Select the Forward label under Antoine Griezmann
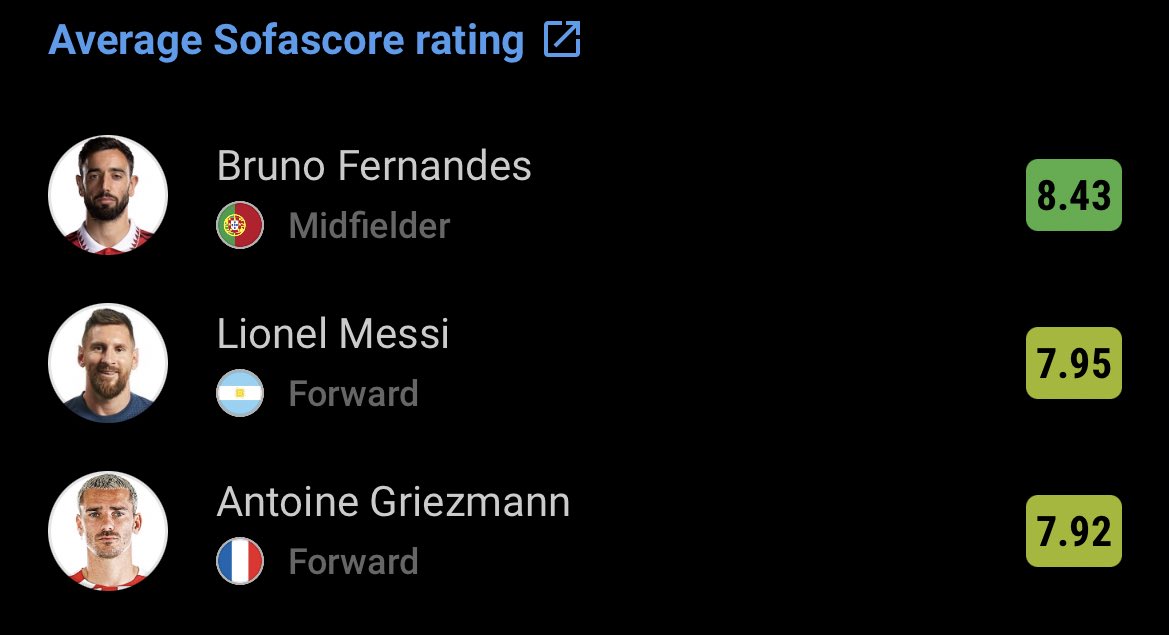The width and height of the screenshot is (1169, 635). click(x=353, y=562)
